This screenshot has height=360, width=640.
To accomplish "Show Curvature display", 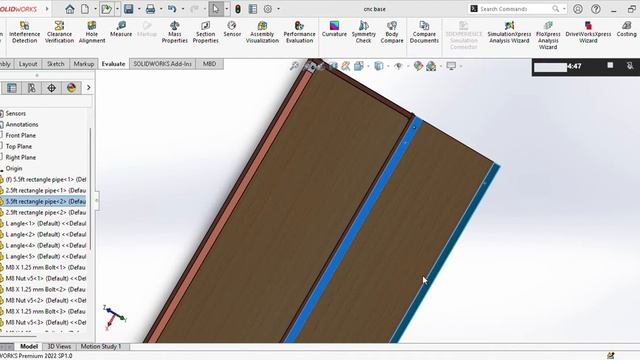I will point(334,29).
